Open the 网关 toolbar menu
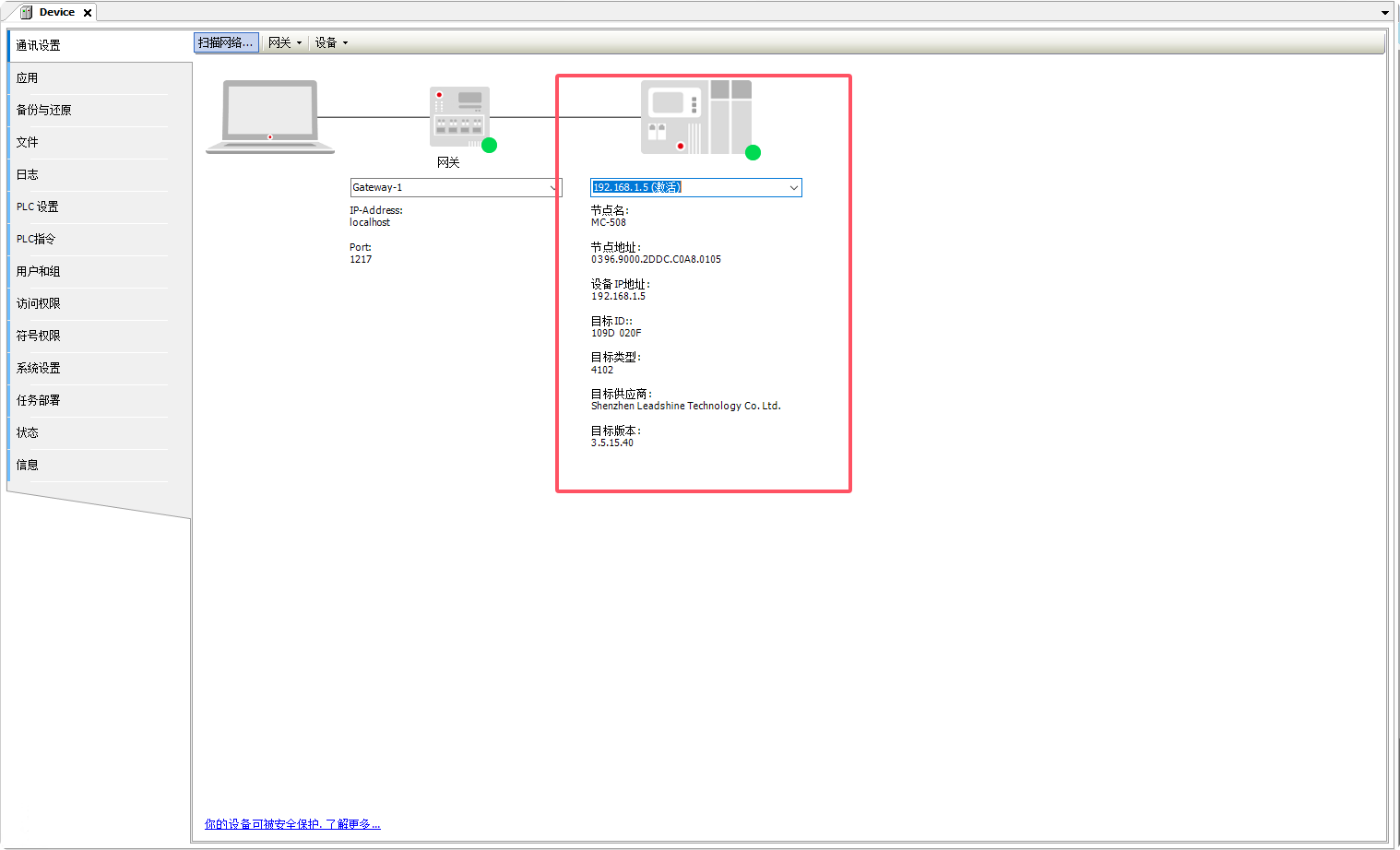Image resolution: width=1400 pixels, height=850 pixels. click(x=285, y=42)
